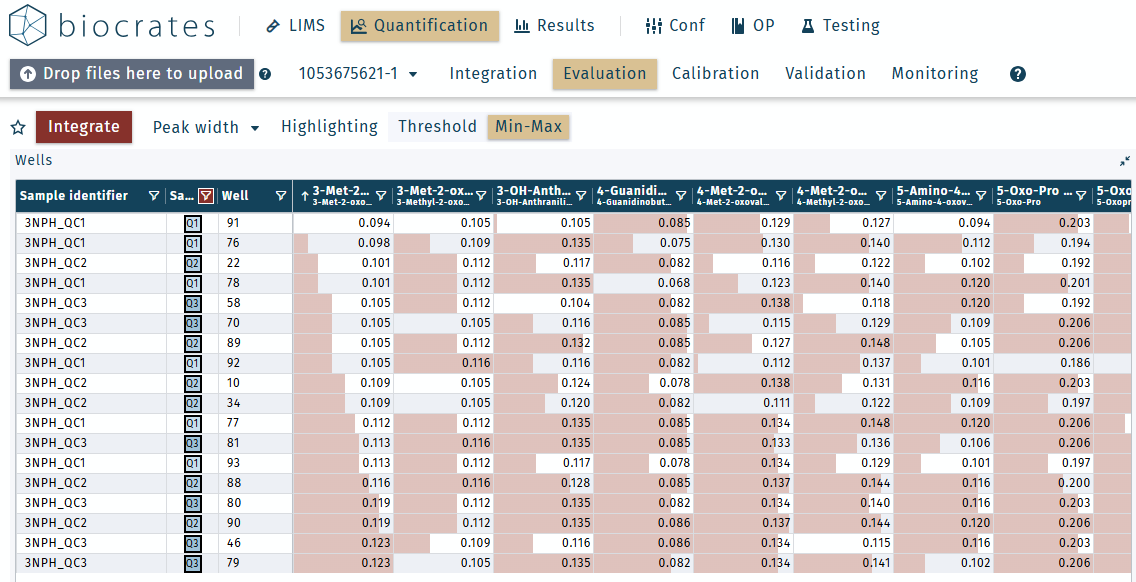1136x582 pixels.
Task: Select the 0.129 value in well 91 row
Action: pos(743,223)
